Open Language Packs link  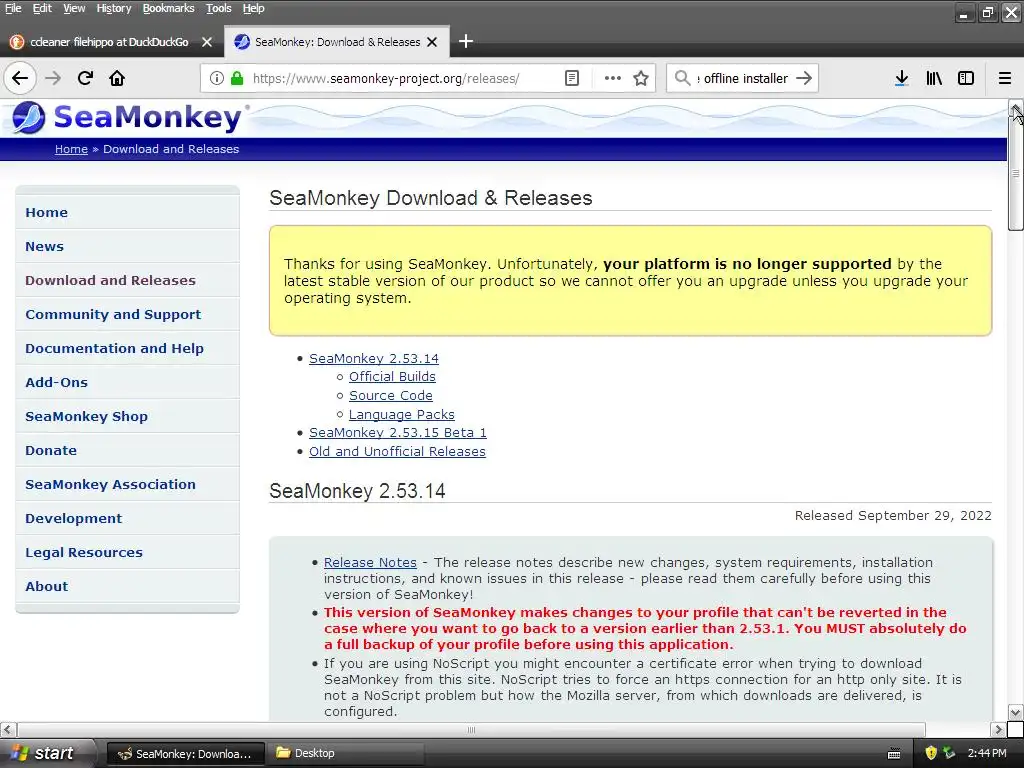coord(402,414)
